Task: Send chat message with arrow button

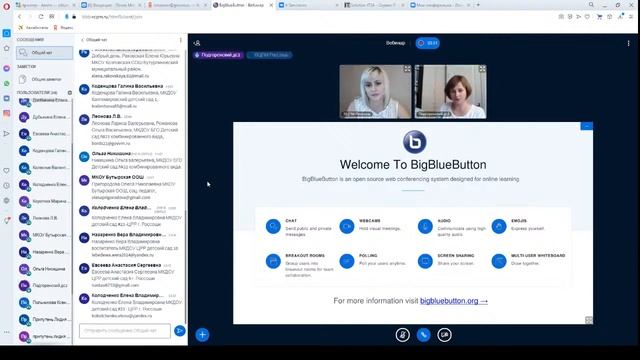Action: [x=180, y=331]
